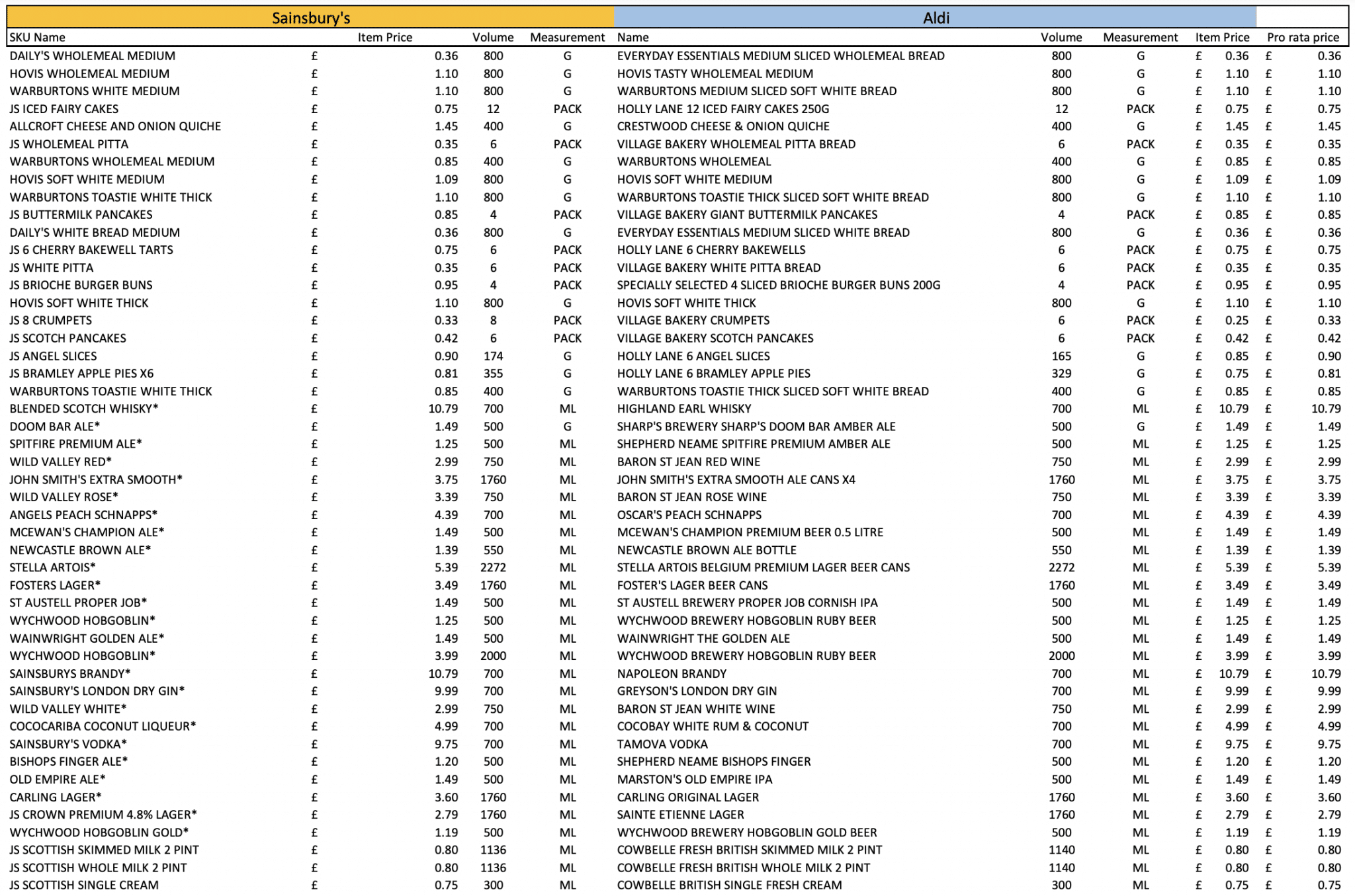
Task: Select cell JS ICED FAIRY CAKES
Action: 64,109
